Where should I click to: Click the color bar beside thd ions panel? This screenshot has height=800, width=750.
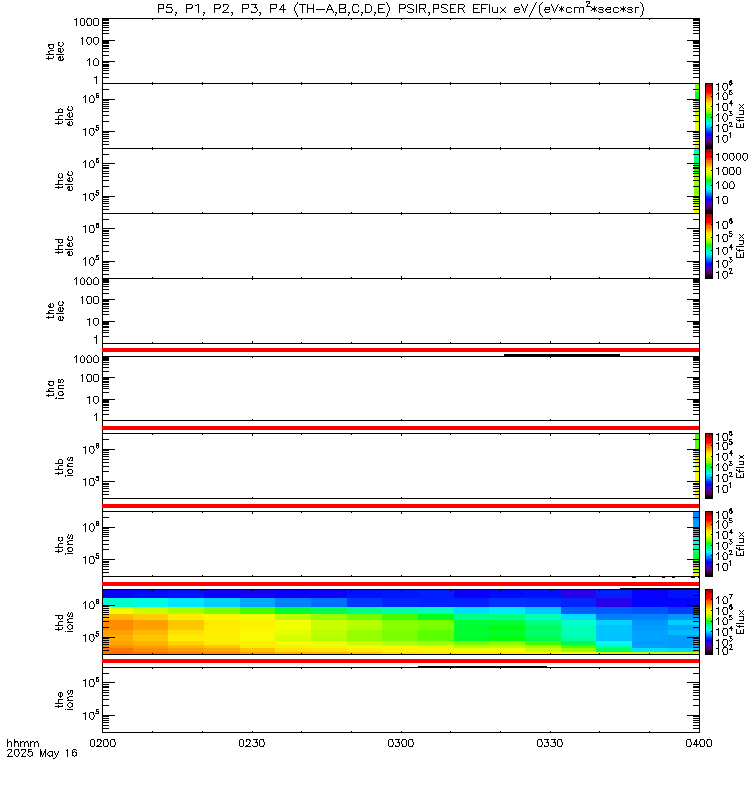[709, 621]
